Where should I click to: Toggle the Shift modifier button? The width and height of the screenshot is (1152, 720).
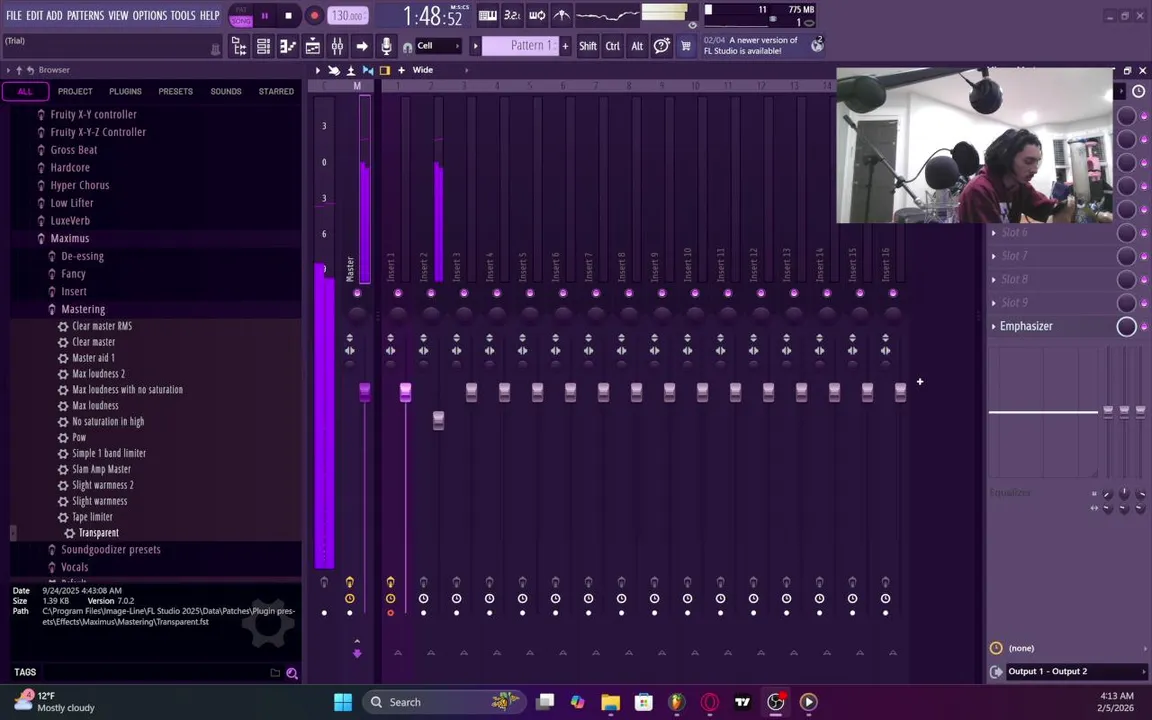[588, 46]
